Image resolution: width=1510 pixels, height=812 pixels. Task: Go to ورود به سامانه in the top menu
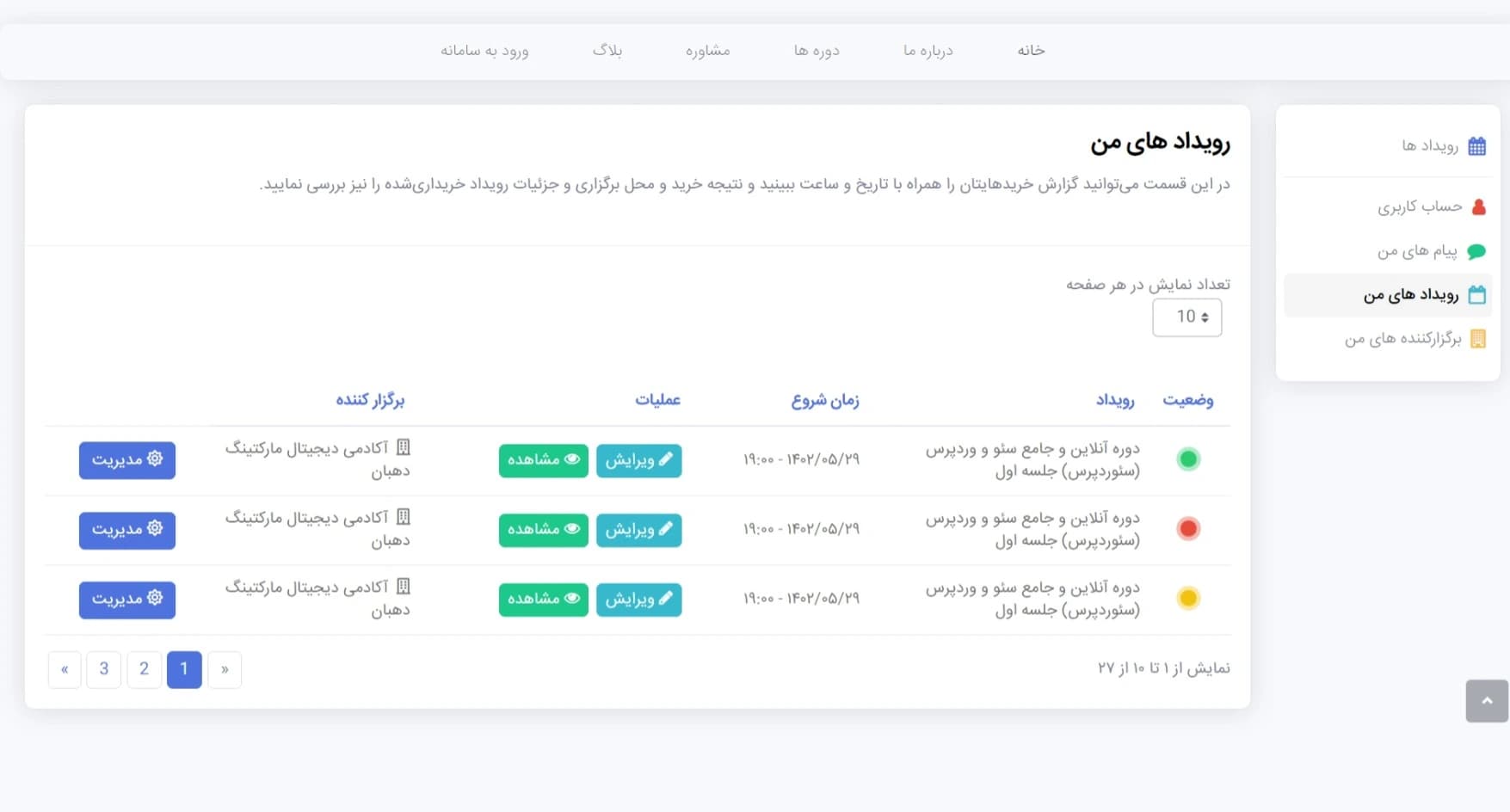click(x=484, y=51)
